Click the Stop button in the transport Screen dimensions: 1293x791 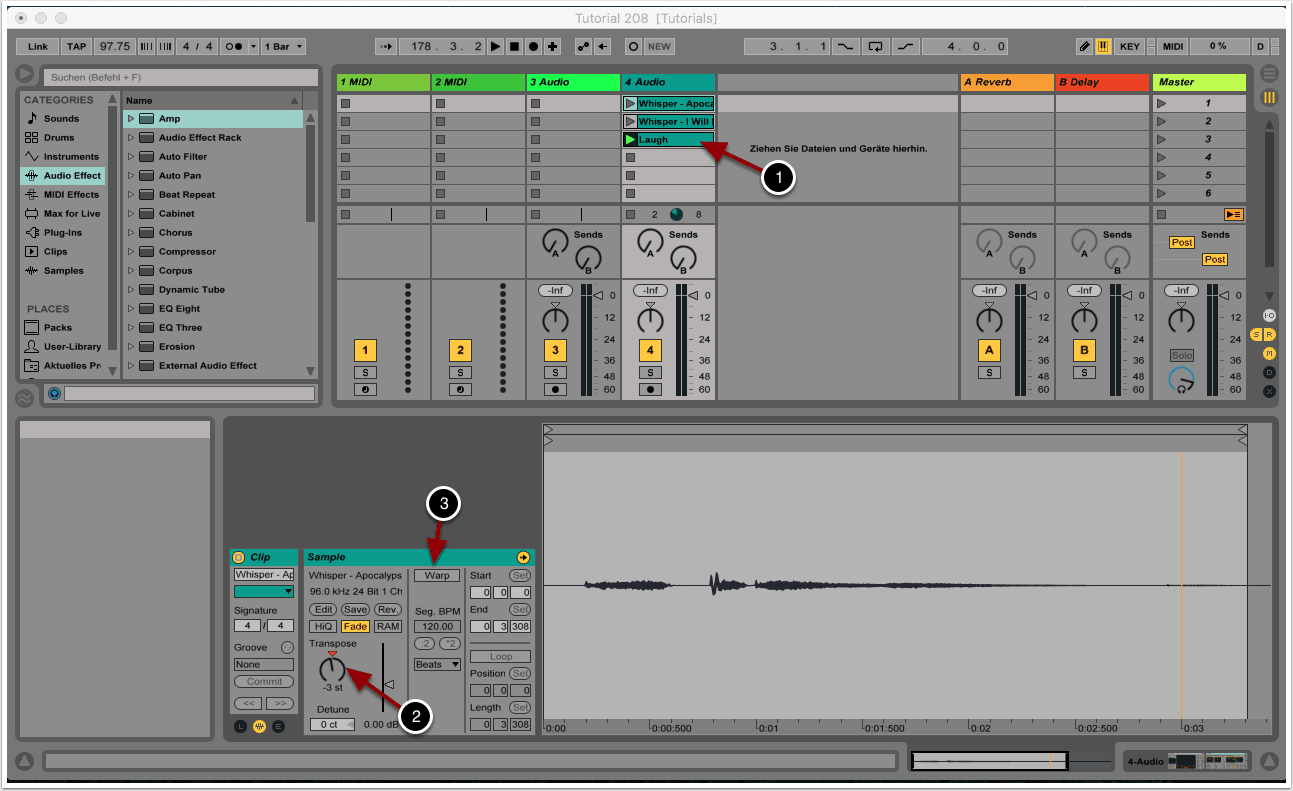[x=514, y=46]
